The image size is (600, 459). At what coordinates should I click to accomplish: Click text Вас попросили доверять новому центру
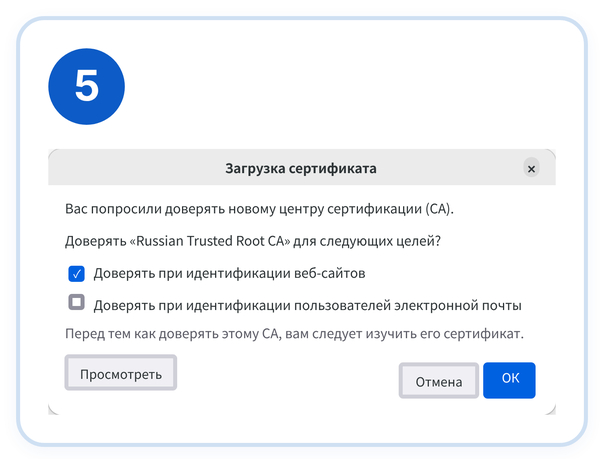pos(194,209)
